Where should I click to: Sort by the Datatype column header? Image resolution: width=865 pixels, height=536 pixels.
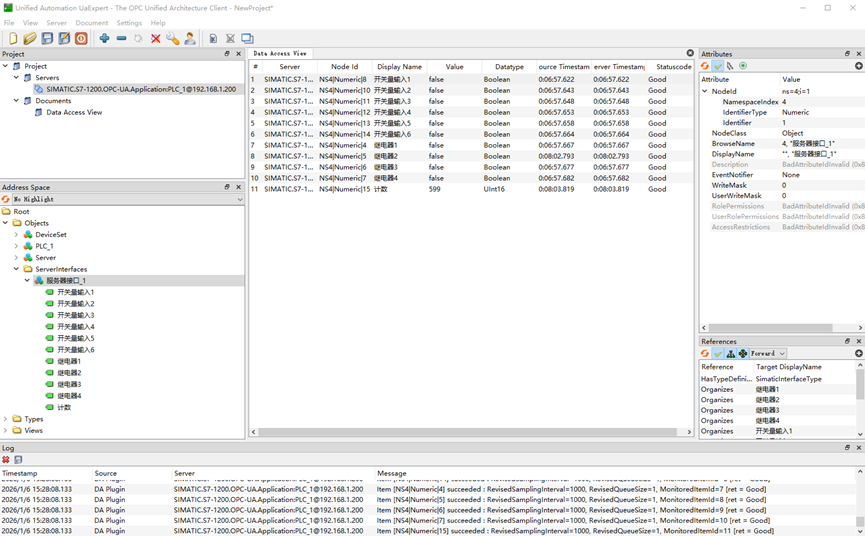point(509,67)
